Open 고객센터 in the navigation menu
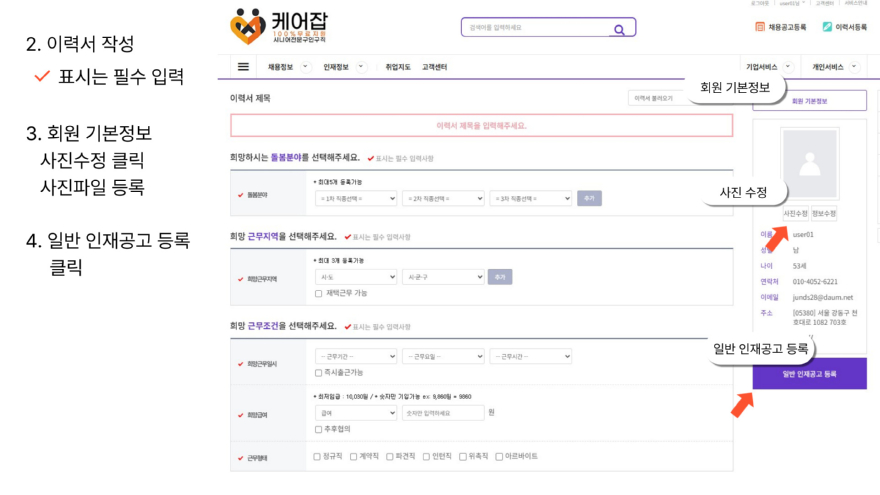Image resolution: width=880 pixels, height=495 pixels. [434, 67]
